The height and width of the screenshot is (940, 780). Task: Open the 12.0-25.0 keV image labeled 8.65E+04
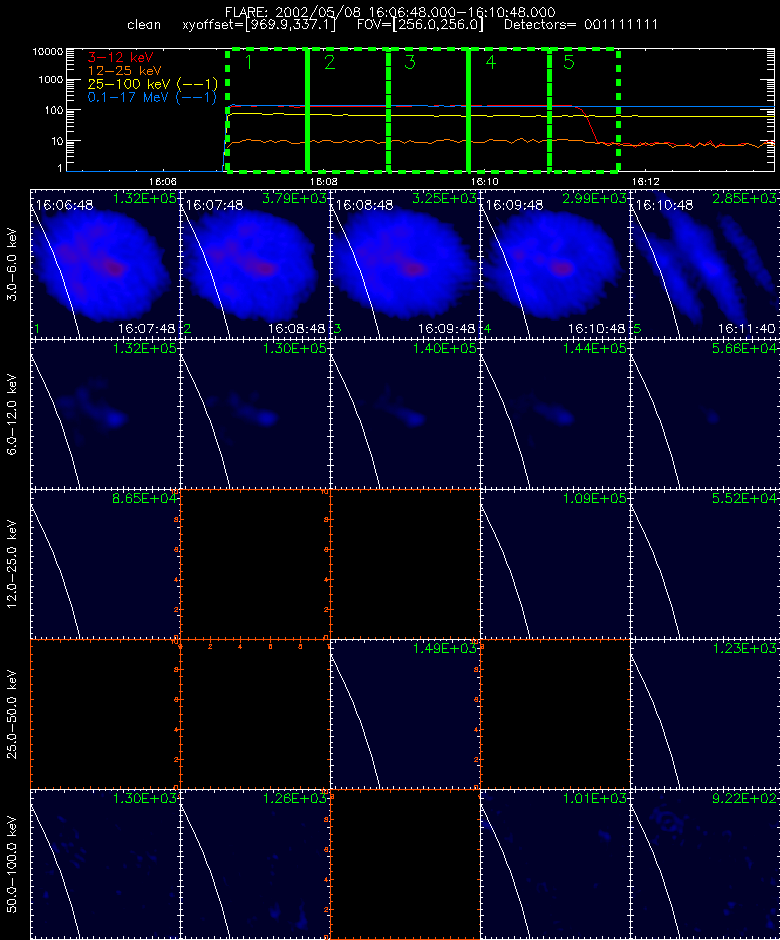pos(105,564)
